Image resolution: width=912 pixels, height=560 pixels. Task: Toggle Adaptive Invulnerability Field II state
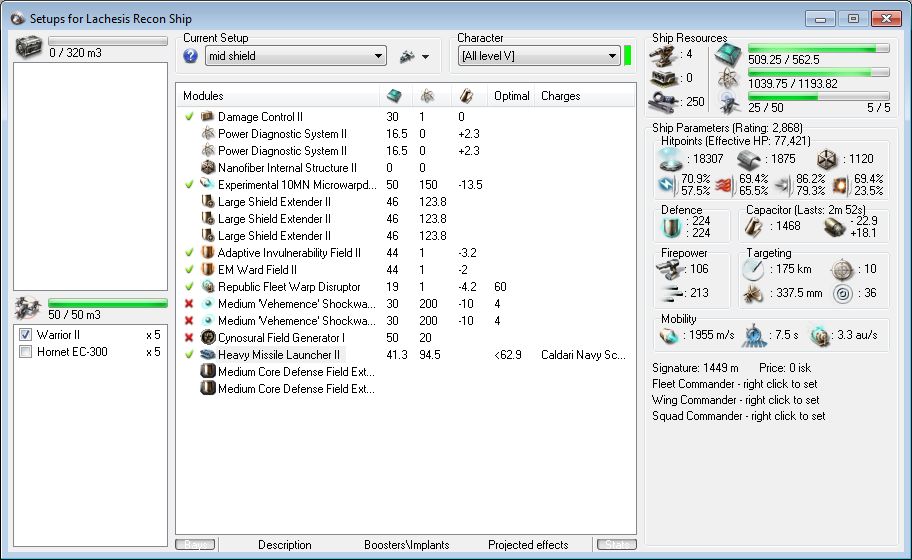pos(188,252)
